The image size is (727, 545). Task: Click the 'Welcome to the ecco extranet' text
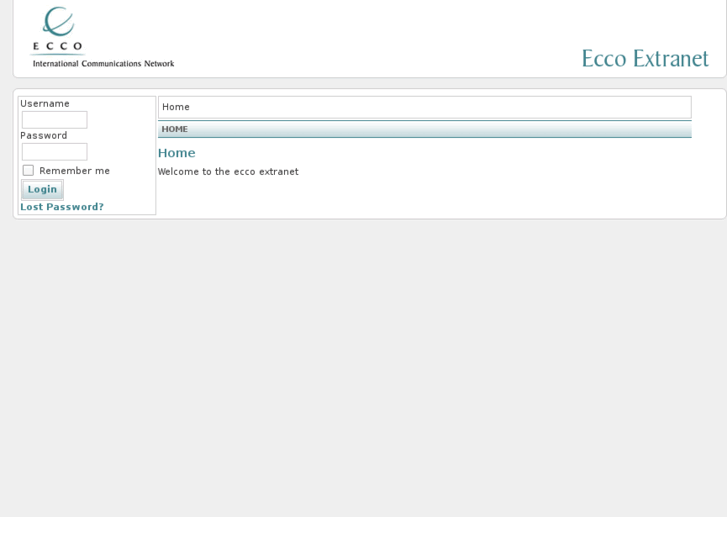point(228,172)
